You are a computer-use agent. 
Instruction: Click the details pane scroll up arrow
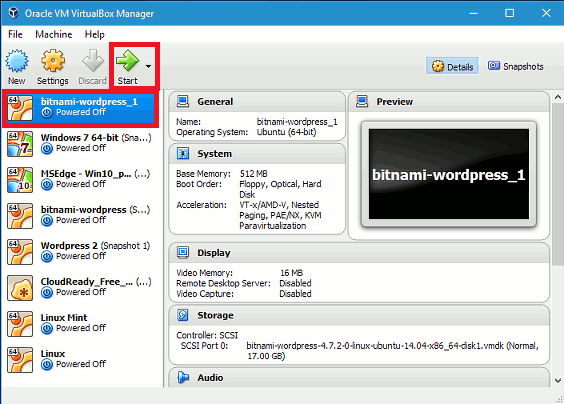pyautogui.click(x=558, y=97)
